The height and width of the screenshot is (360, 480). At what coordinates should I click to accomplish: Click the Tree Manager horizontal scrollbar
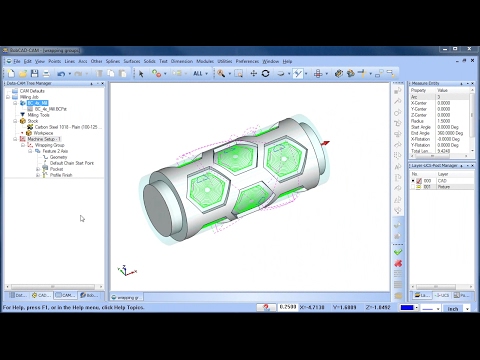(54, 287)
